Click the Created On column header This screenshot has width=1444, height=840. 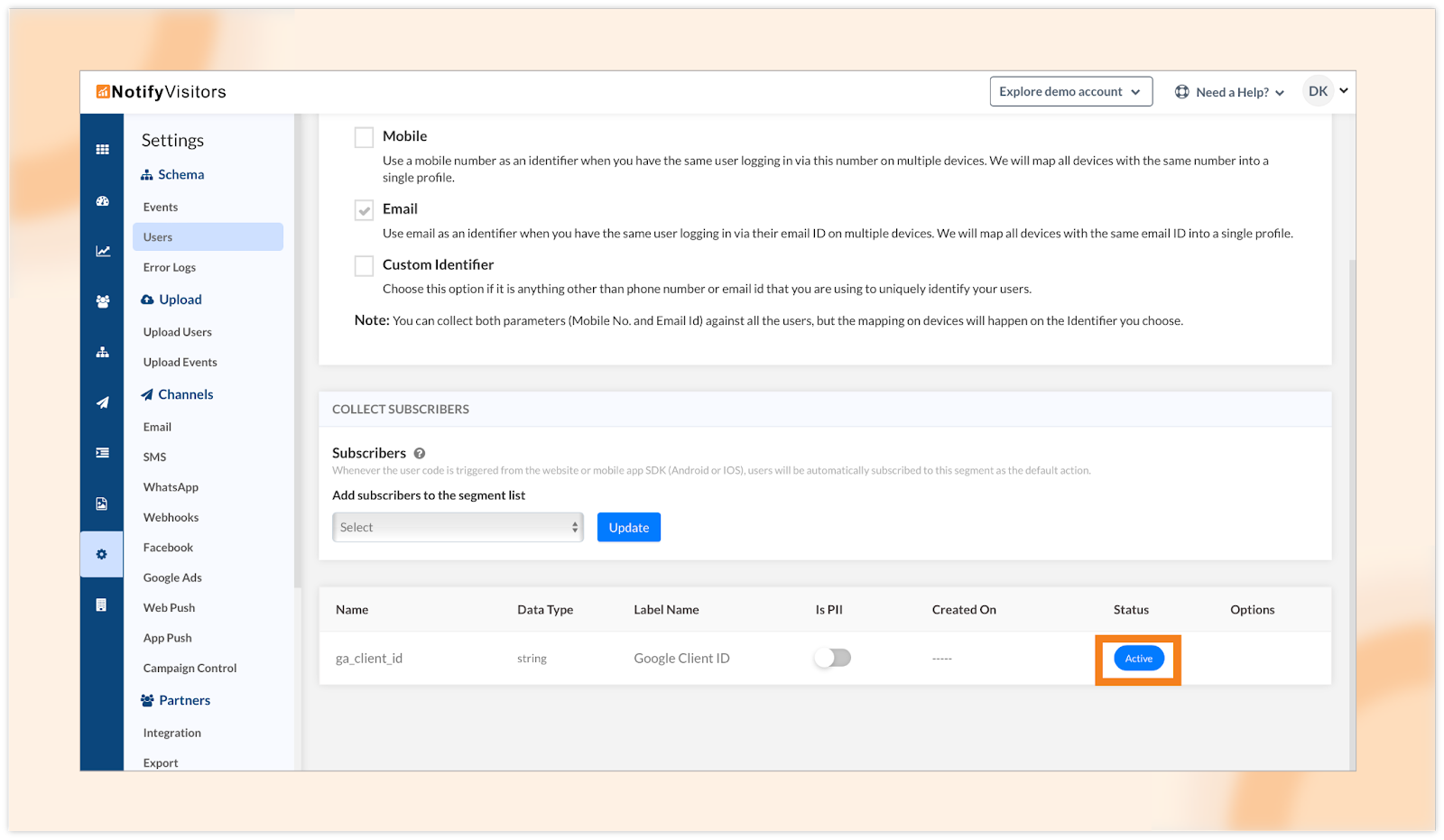[964, 610]
